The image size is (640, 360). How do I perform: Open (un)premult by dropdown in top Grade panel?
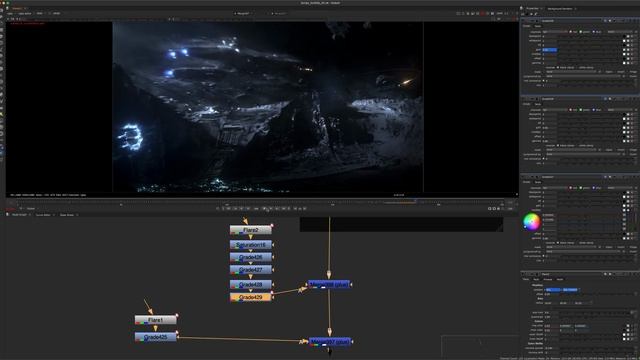pos(584,76)
